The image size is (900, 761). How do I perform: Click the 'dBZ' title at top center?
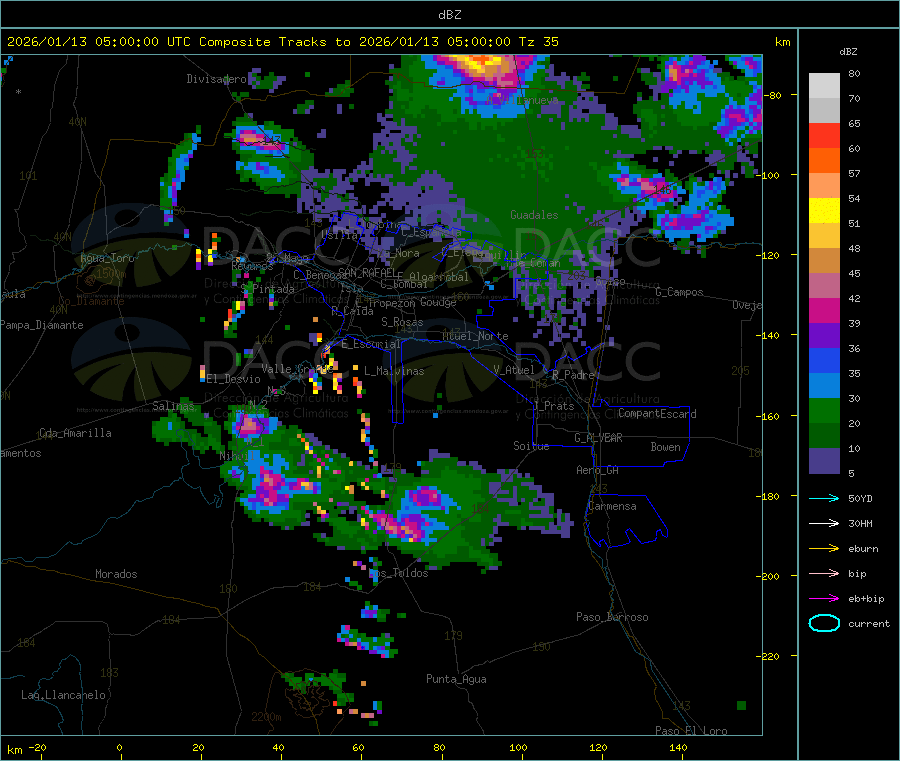(x=449, y=15)
